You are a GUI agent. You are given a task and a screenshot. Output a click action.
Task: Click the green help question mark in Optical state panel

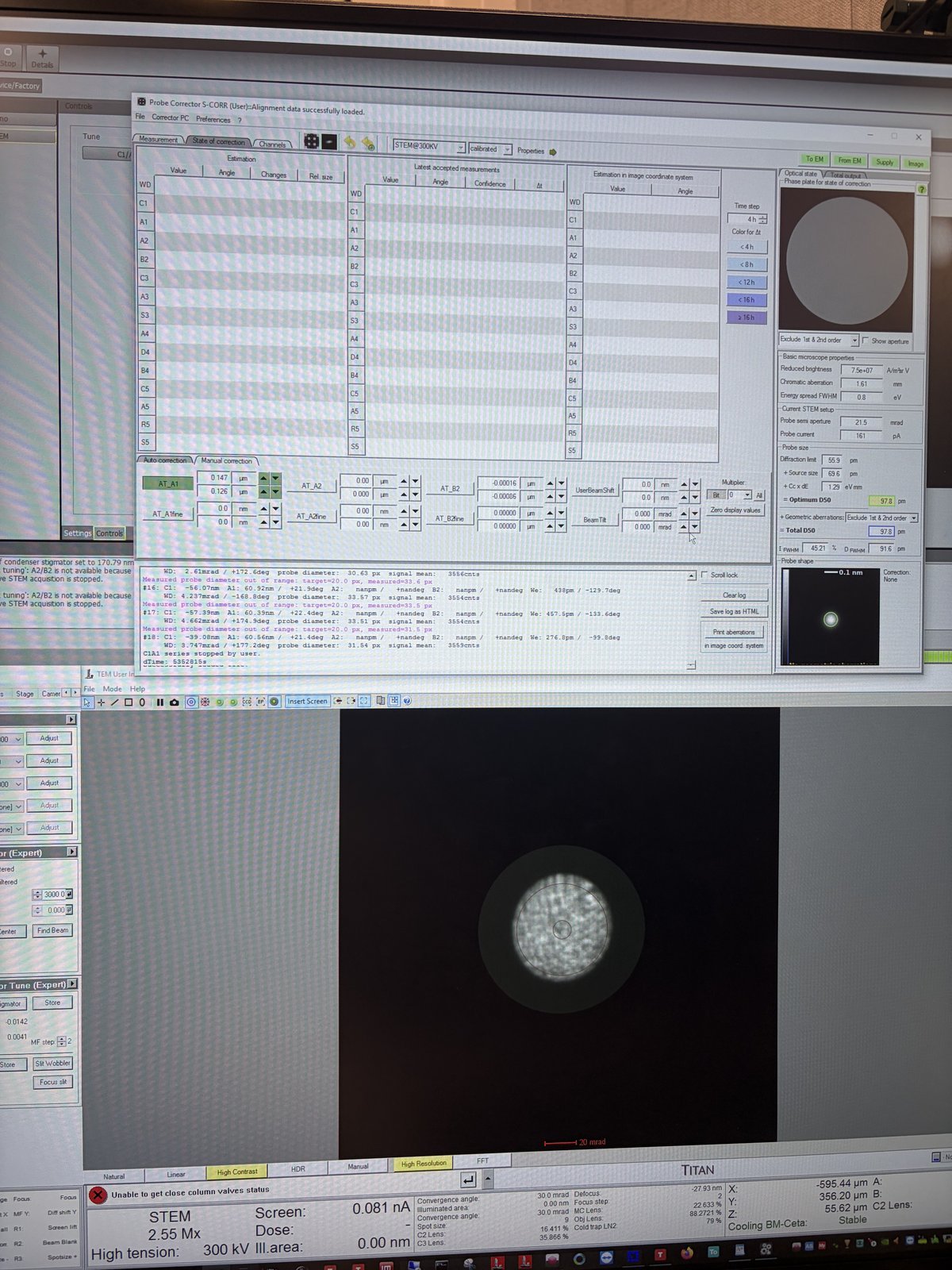(921, 190)
